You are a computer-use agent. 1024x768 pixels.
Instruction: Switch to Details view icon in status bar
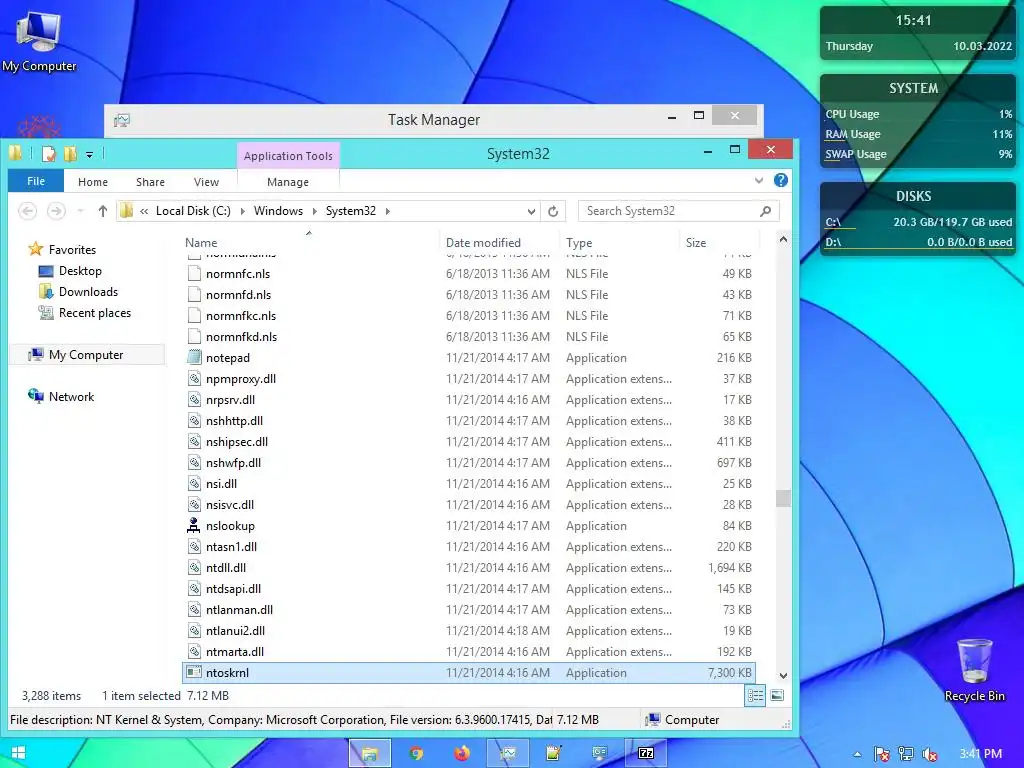pos(755,696)
